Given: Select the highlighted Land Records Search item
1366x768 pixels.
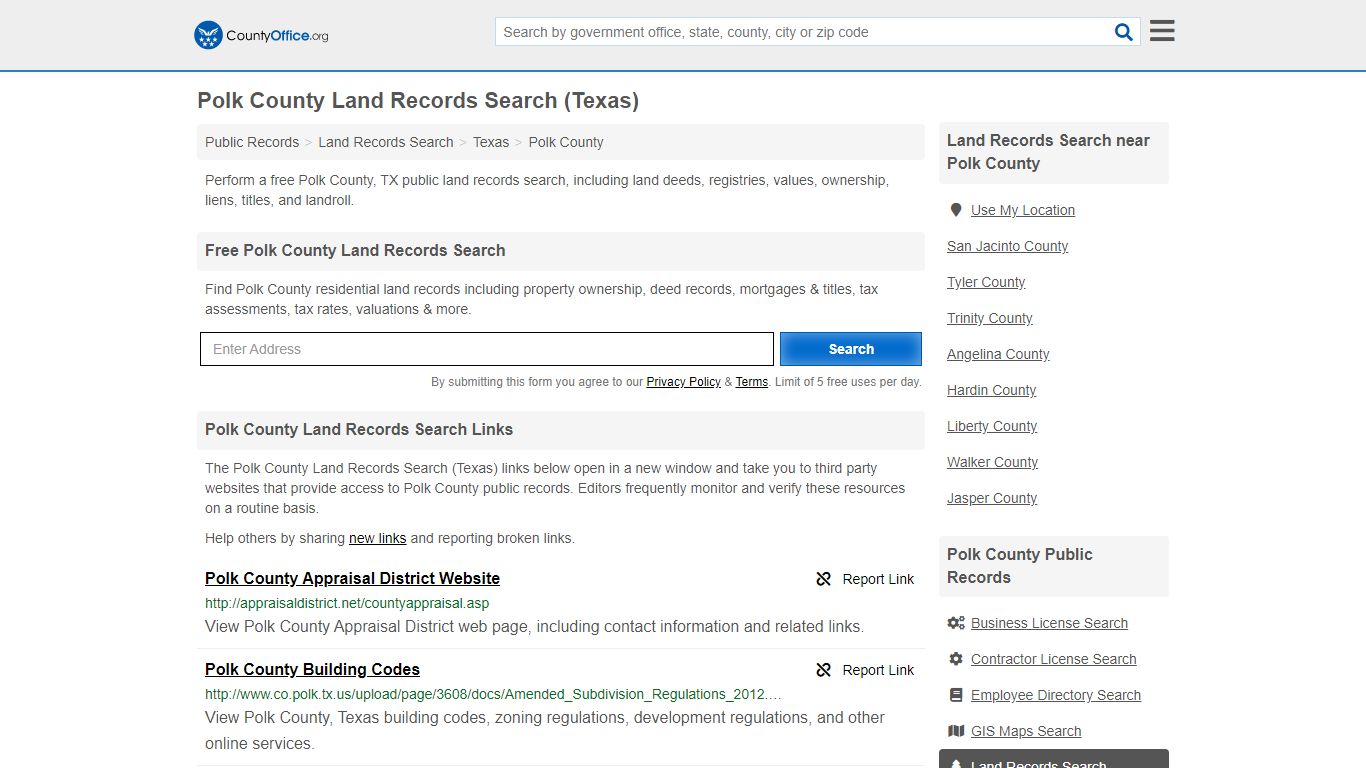Looking at the screenshot, I should pyautogui.click(x=1054, y=759).
